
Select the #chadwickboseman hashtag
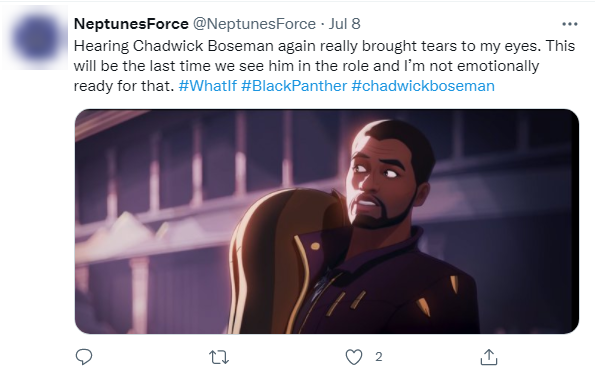pyautogui.click(x=423, y=86)
